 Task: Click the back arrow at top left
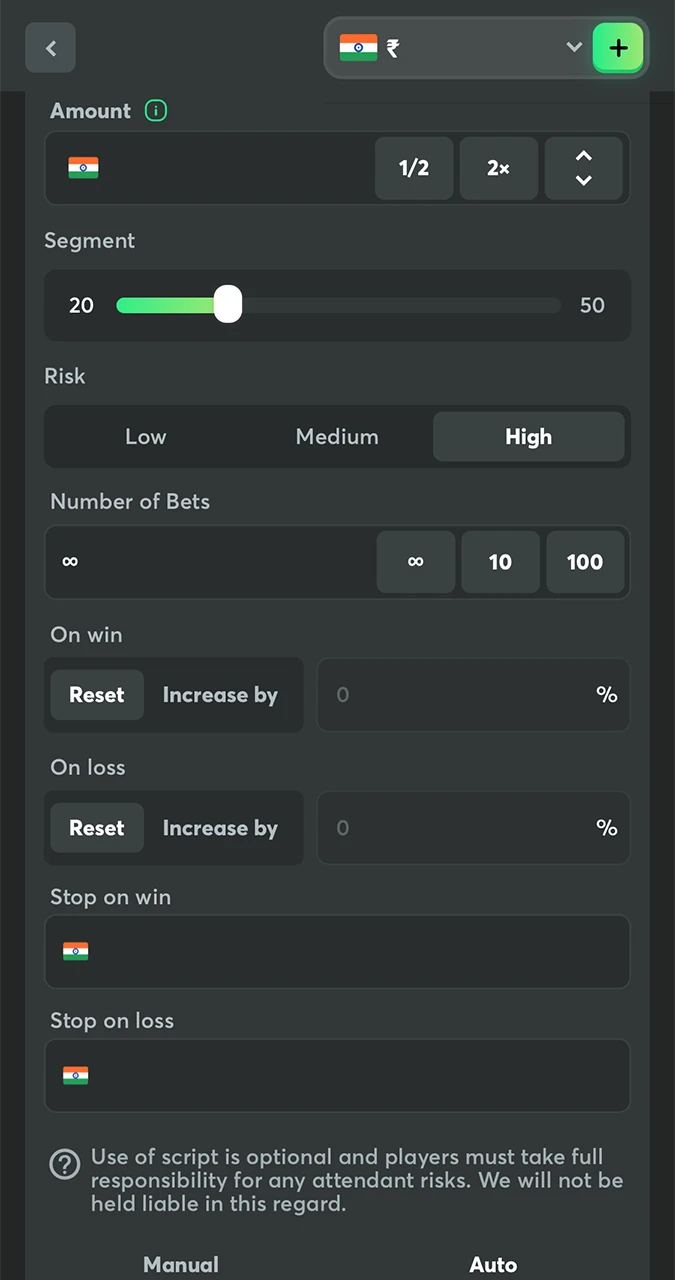click(50, 47)
